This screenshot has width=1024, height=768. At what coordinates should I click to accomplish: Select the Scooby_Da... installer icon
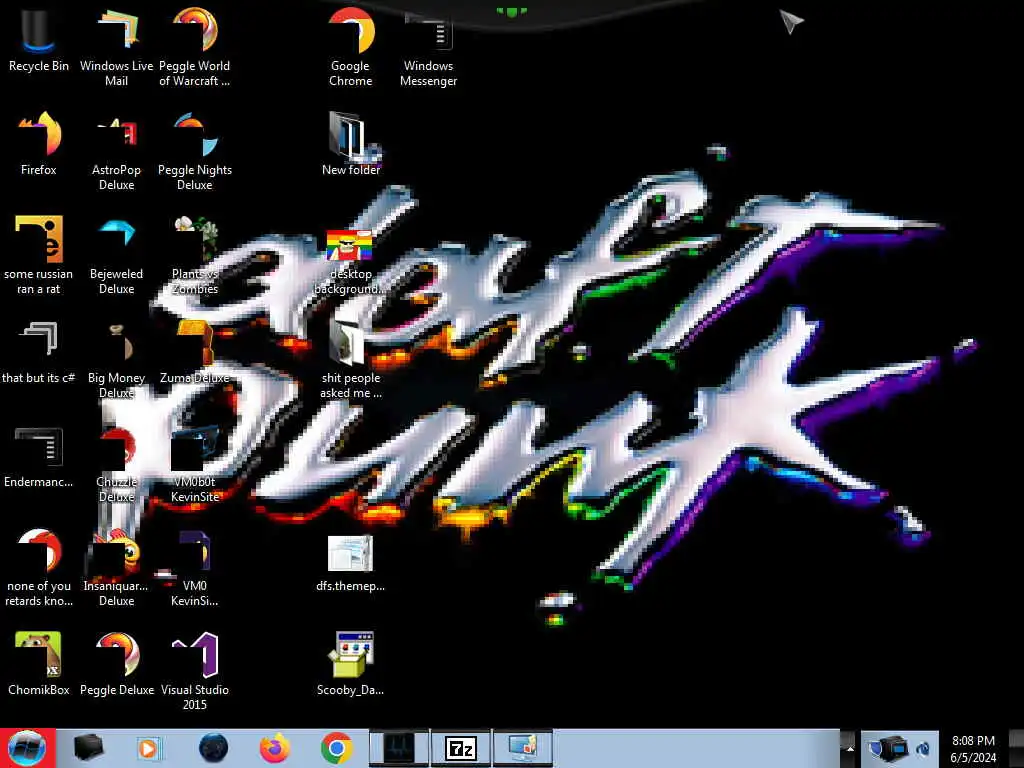351,663
